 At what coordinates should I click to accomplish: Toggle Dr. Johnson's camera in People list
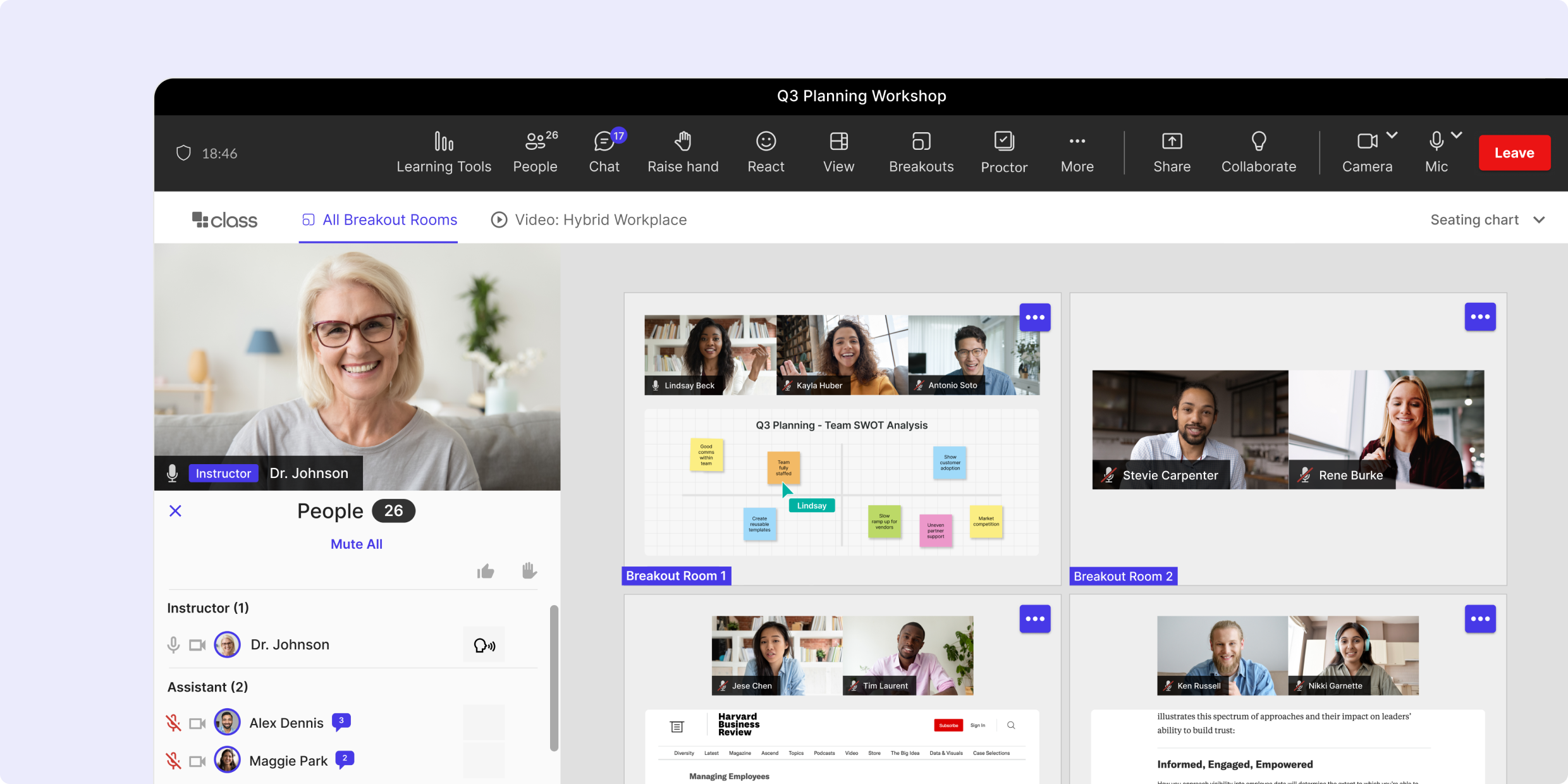coord(197,644)
